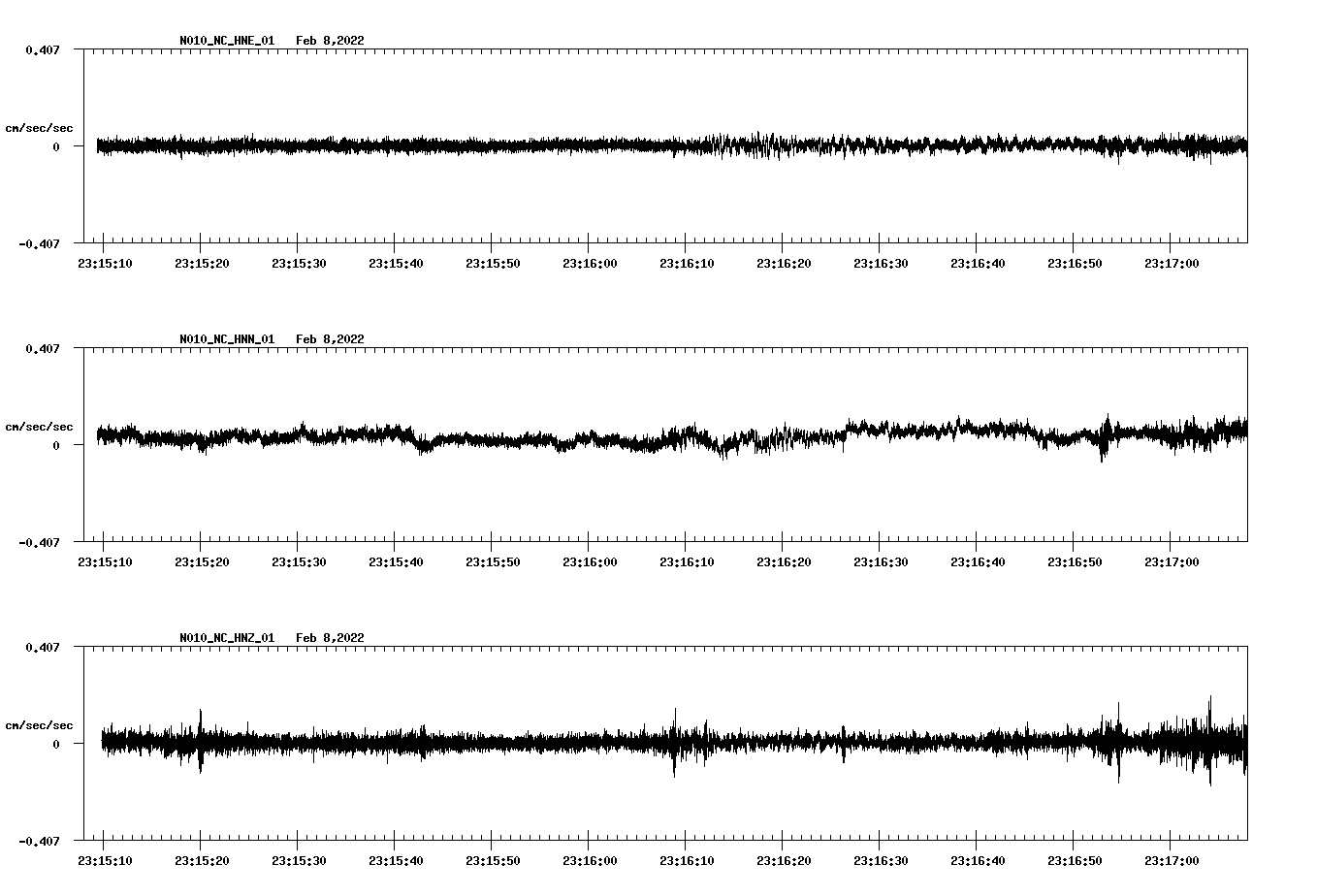Click 23:15:40 time label under HNZ plot
Viewport: 1317px width, 896px height.
pyautogui.click(x=396, y=861)
